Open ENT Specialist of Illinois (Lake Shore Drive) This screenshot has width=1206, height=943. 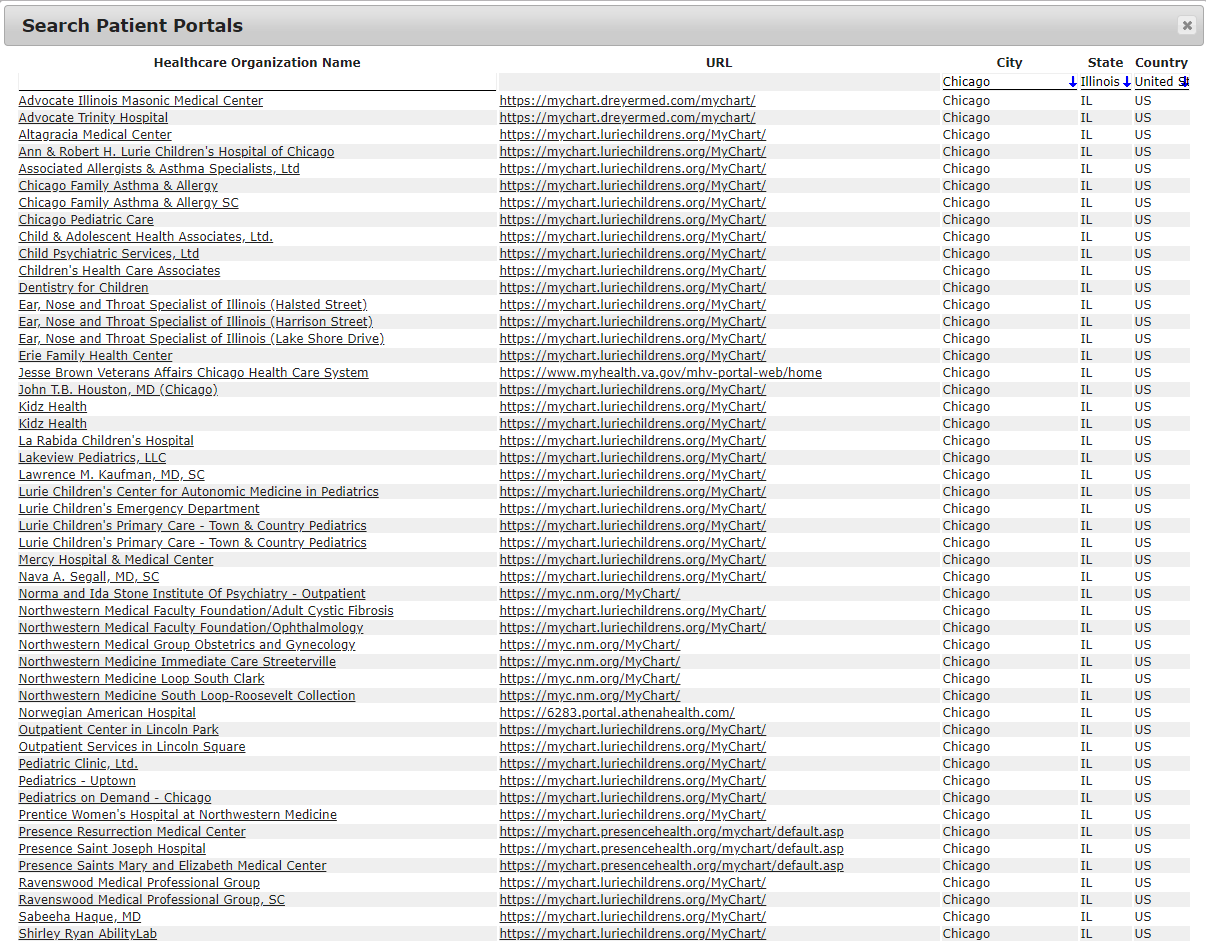point(201,339)
